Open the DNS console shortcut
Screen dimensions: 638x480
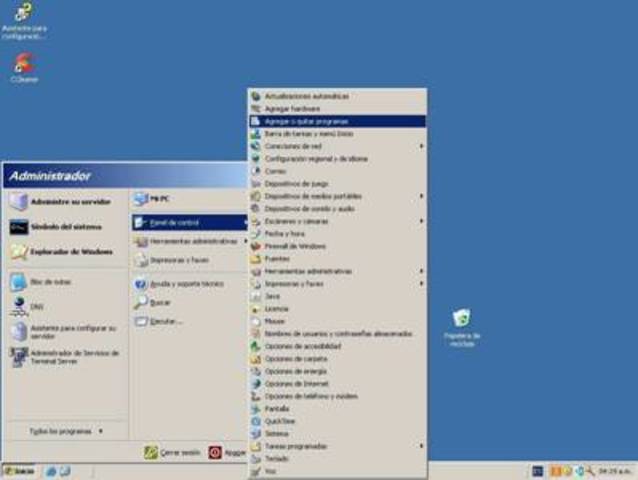pyautogui.click(x=67, y=307)
